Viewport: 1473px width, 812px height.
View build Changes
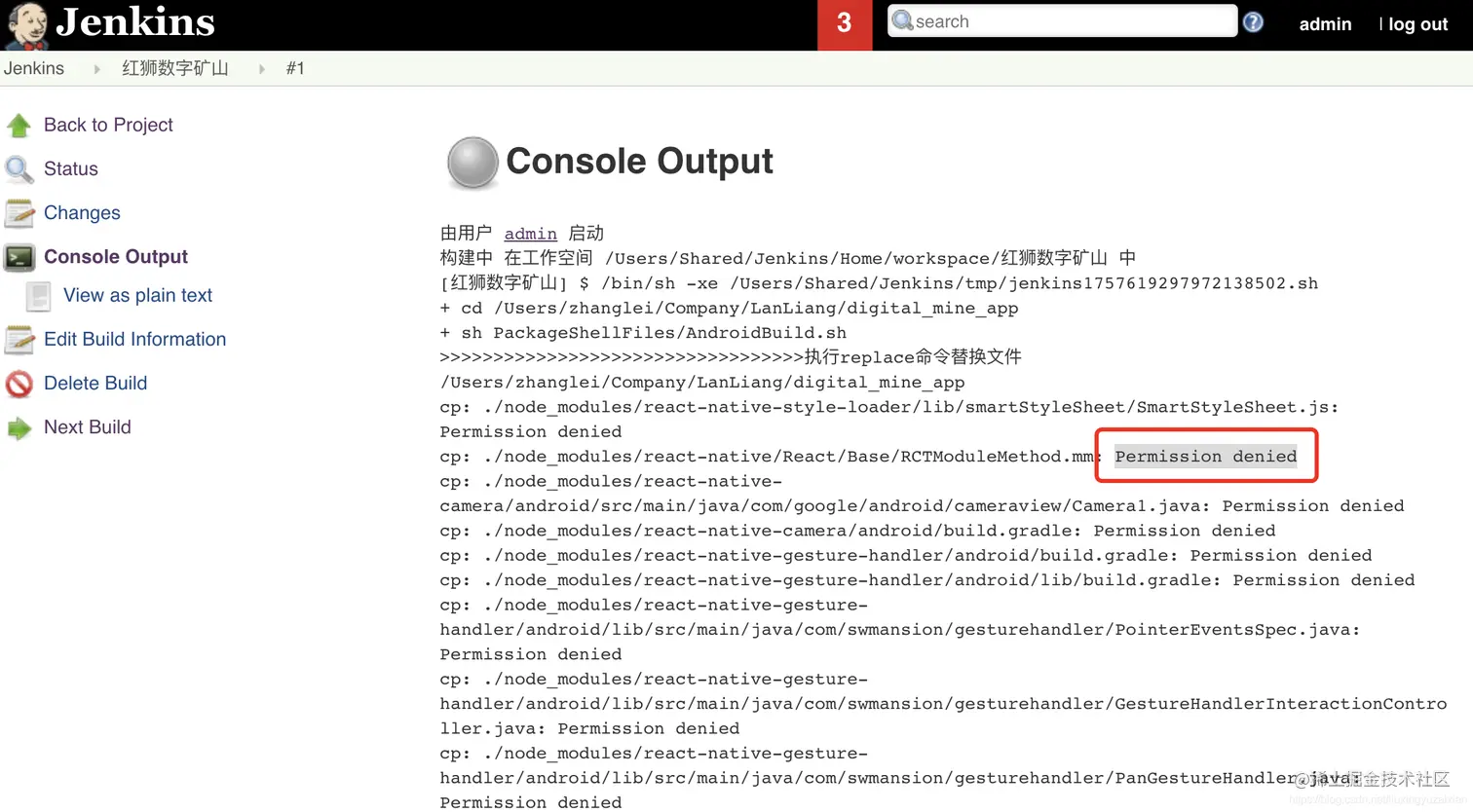82,212
